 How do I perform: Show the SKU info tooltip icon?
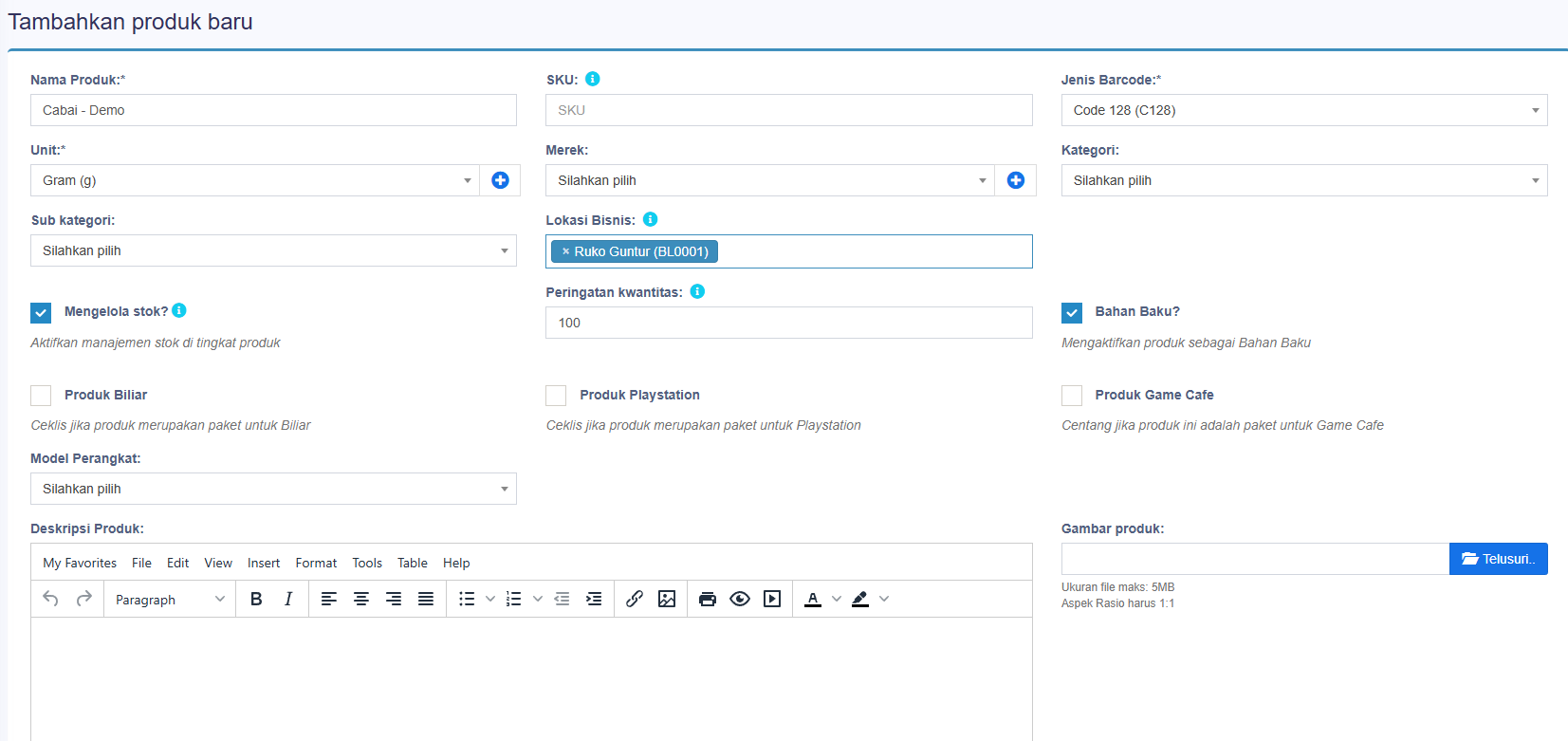(593, 79)
